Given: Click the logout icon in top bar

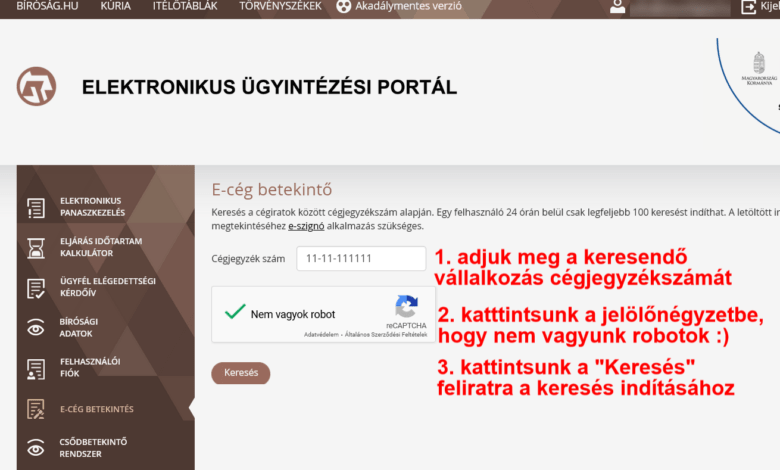Looking at the screenshot, I should [x=749, y=7].
